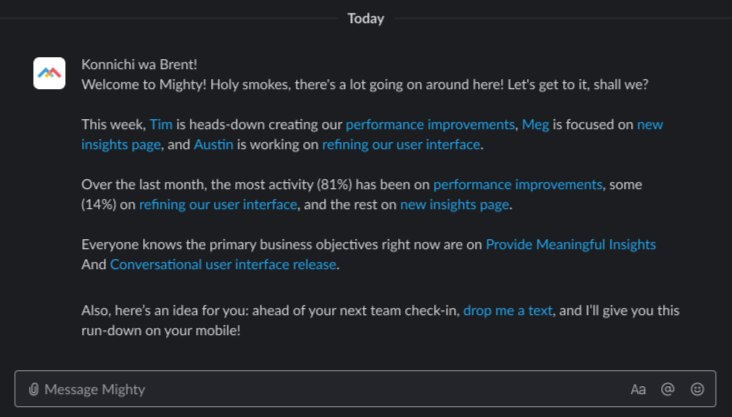The height and width of the screenshot is (417, 732).
Task: Open new insights page link ending the activity paragraph
Action: pos(455,205)
